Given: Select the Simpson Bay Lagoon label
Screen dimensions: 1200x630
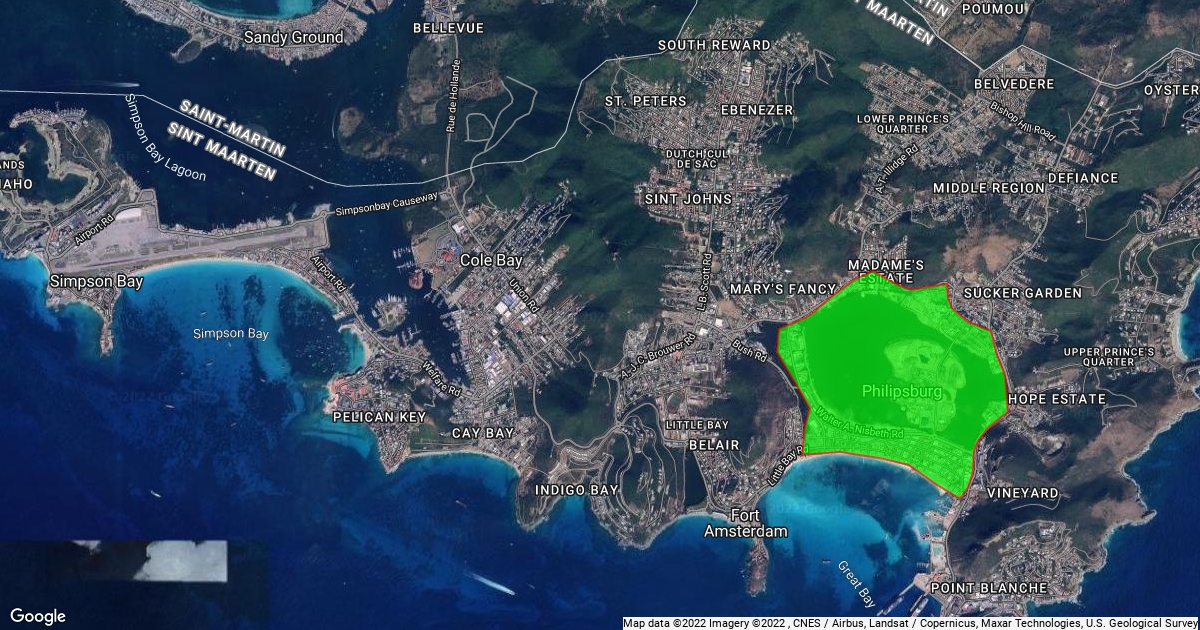Looking at the screenshot, I should point(165,139).
